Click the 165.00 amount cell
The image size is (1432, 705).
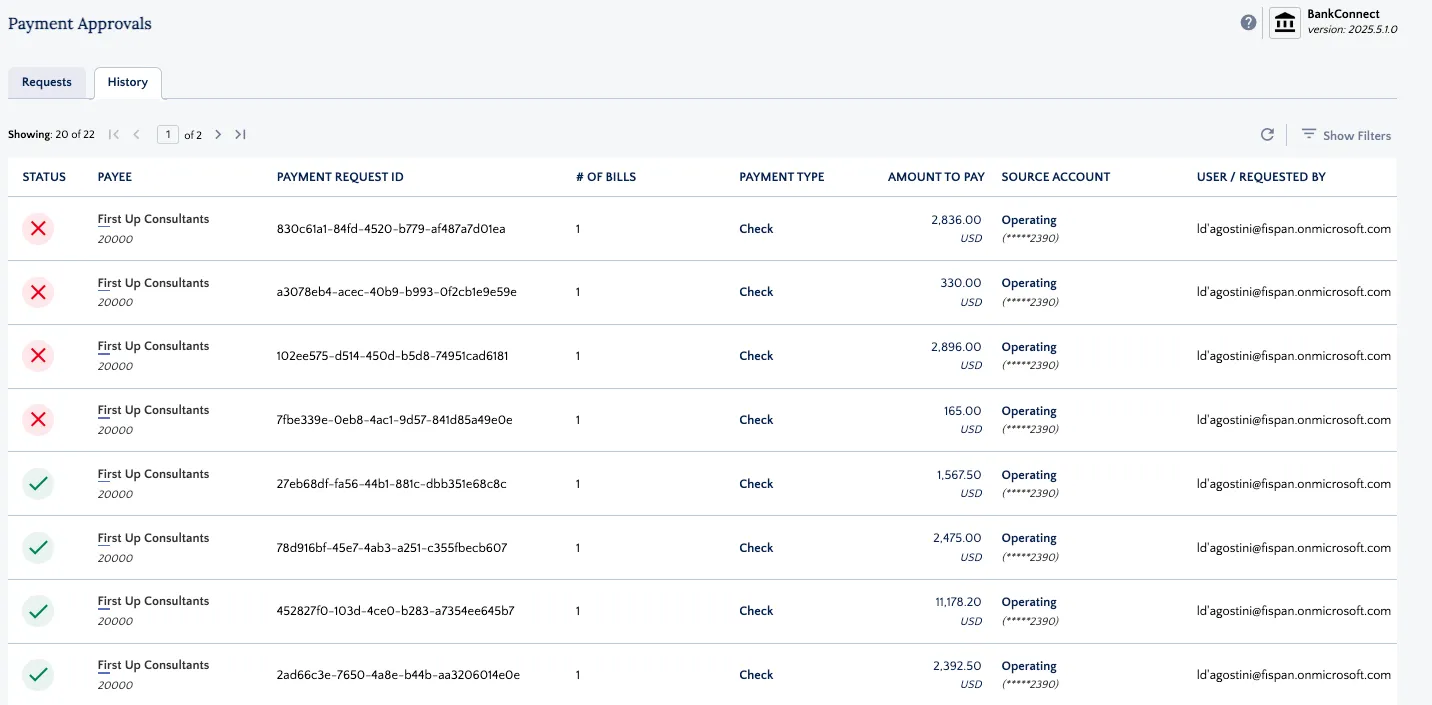962,411
